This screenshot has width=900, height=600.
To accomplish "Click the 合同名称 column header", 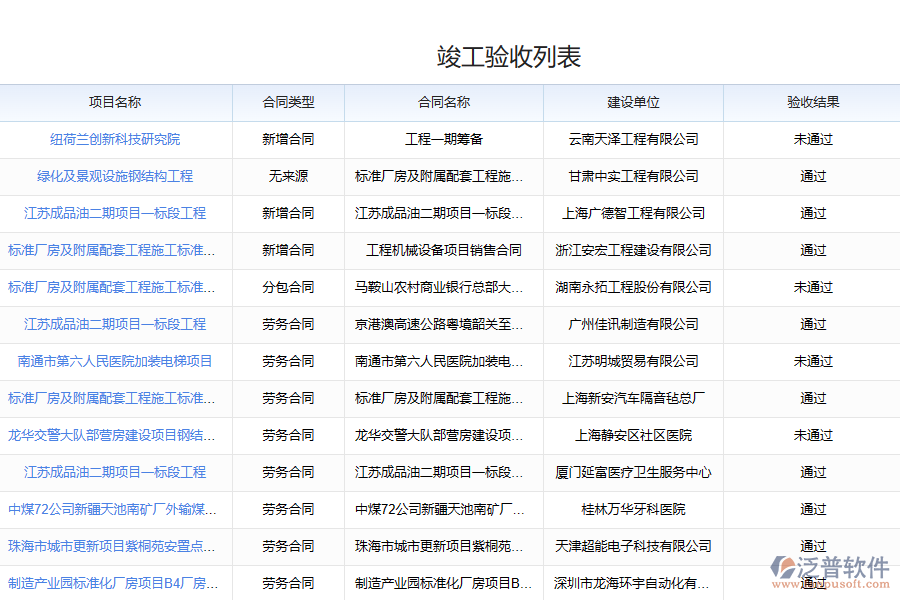I will click(443, 102).
